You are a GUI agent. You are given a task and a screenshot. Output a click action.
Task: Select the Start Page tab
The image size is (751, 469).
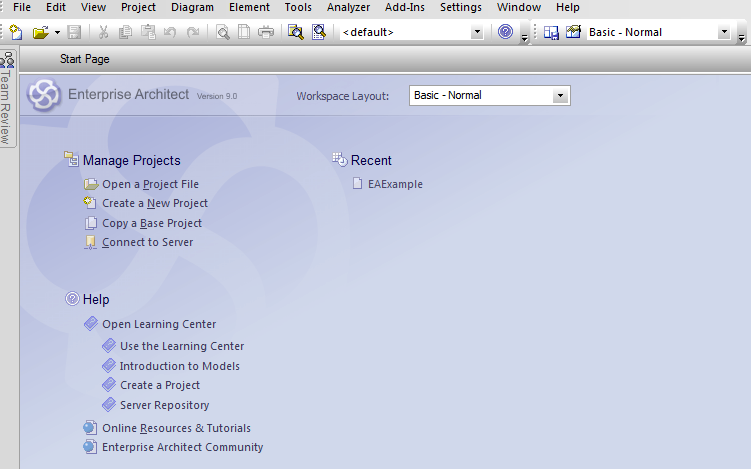(85, 59)
